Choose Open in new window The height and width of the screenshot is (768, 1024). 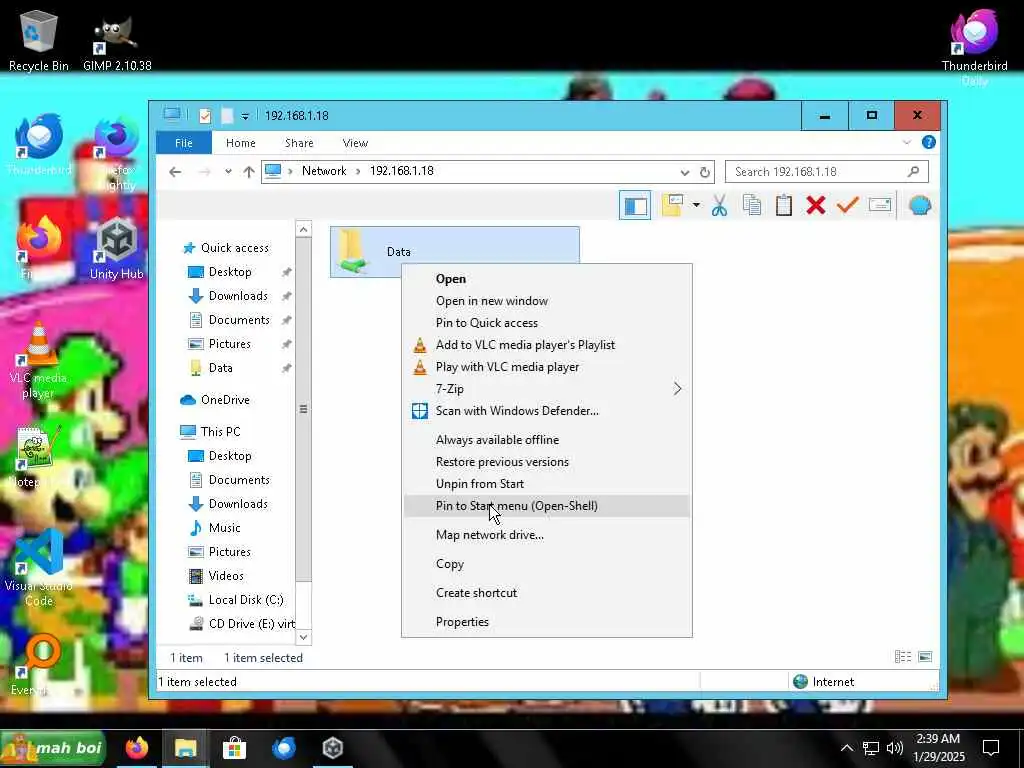[x=547, y=301]
